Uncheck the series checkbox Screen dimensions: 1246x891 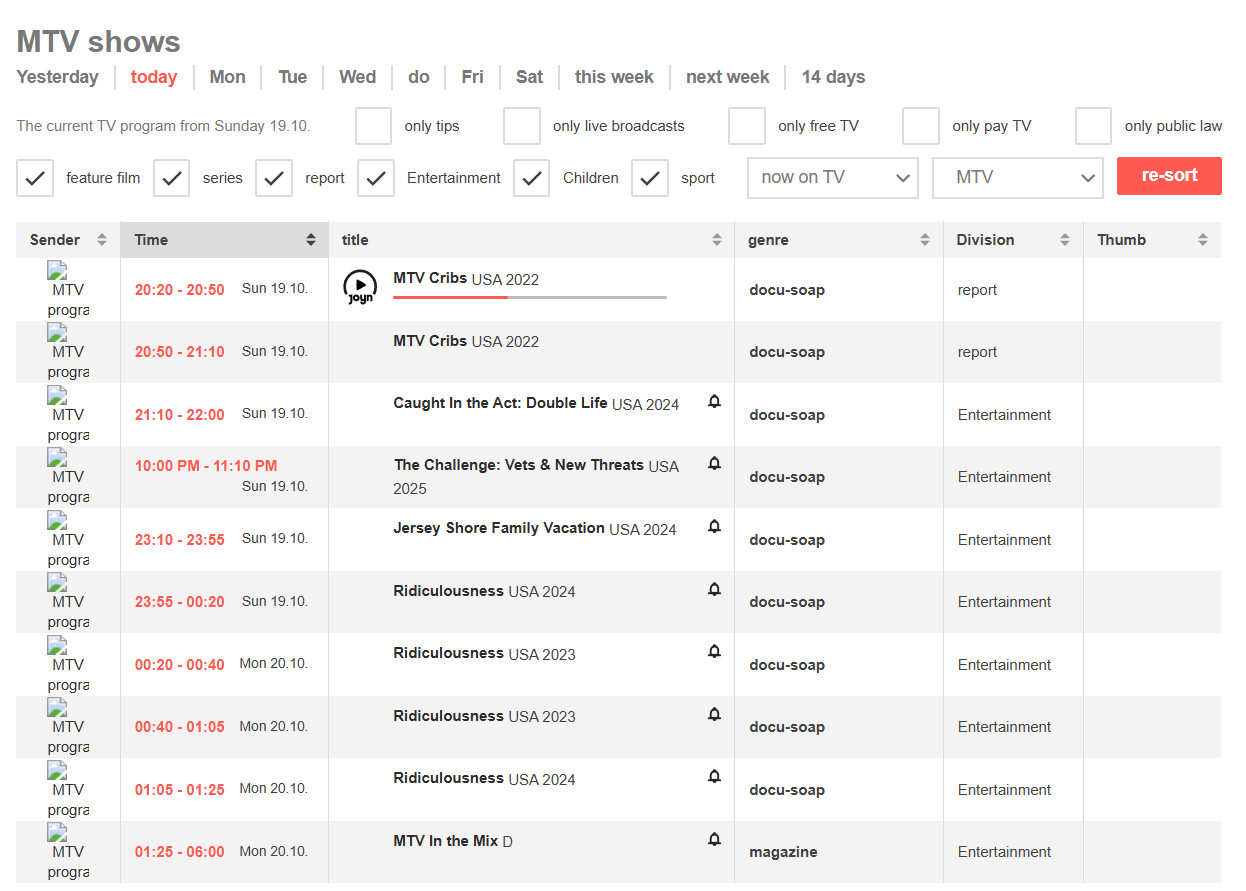(171, 178)
